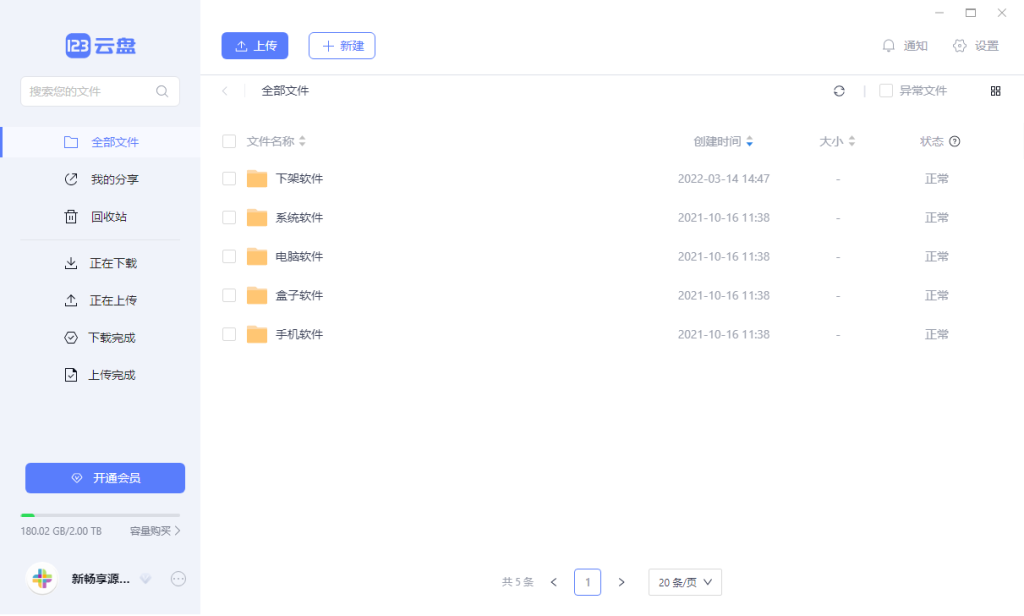Switch to grid view using the layout icon
Image resolution: width=1024 pixels, height=616 pixels.
995,91
